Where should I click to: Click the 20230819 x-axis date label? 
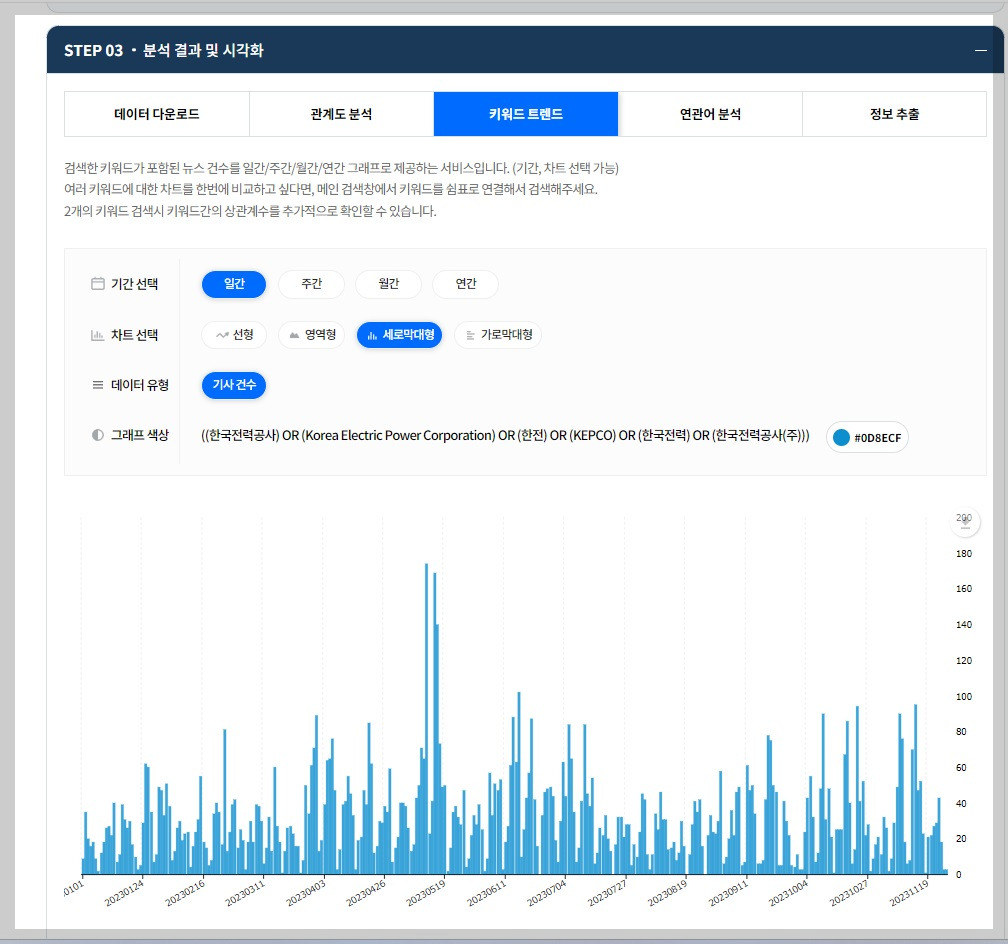[667, 893]
